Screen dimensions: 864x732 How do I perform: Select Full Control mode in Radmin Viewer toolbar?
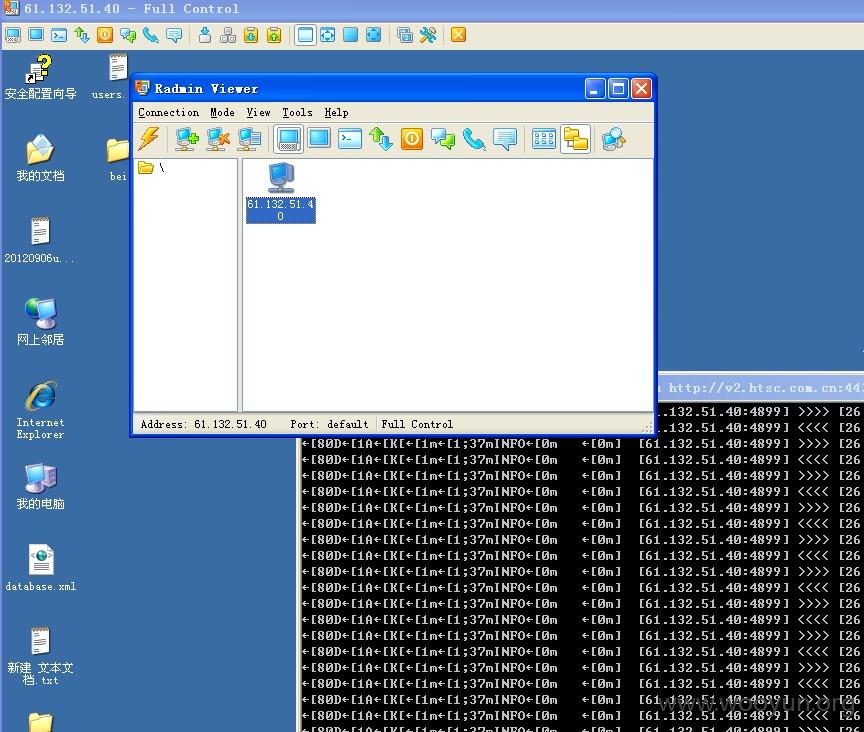pos(289,139)
